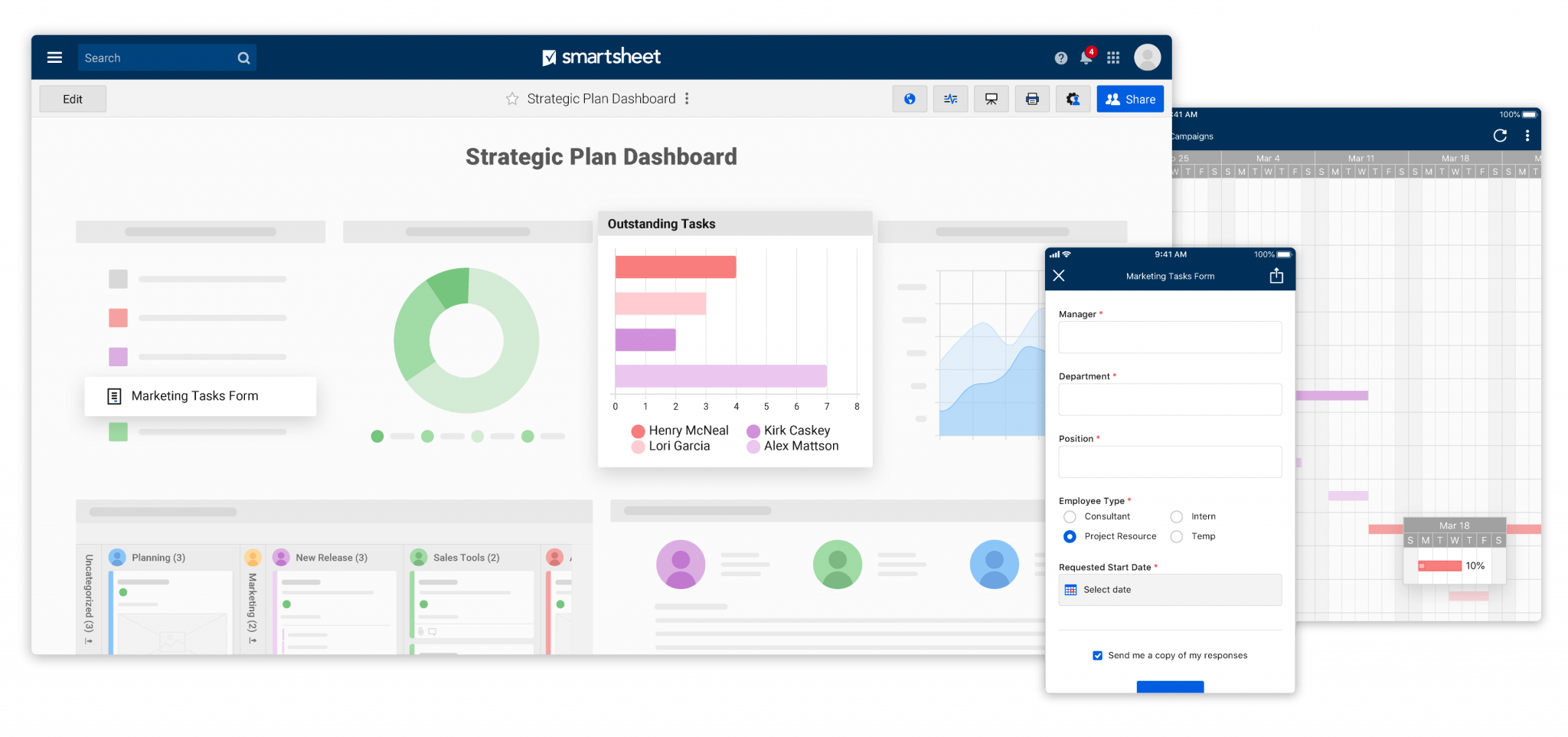Open the help question mark icon
The width and height of the screenshot is (1568, 737).
coord(1060,58)
